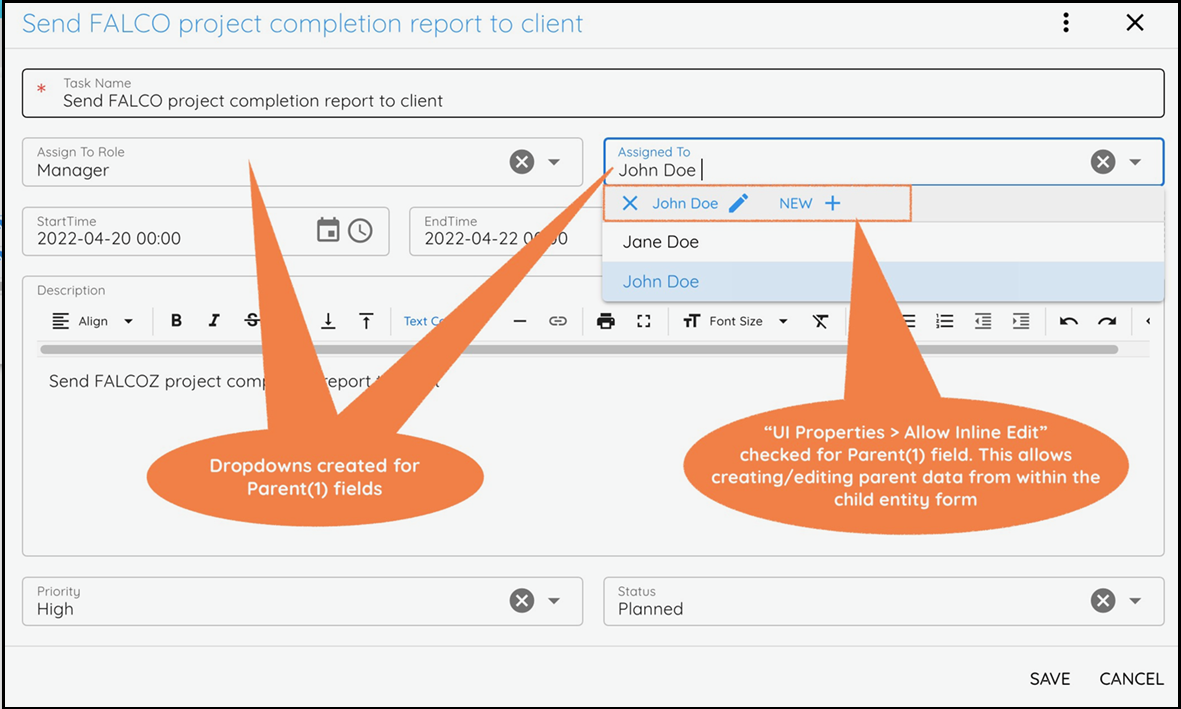1181x709 pixels.
Task: Edit John Doe using pencil icon
Action: (x=738, y=203)
